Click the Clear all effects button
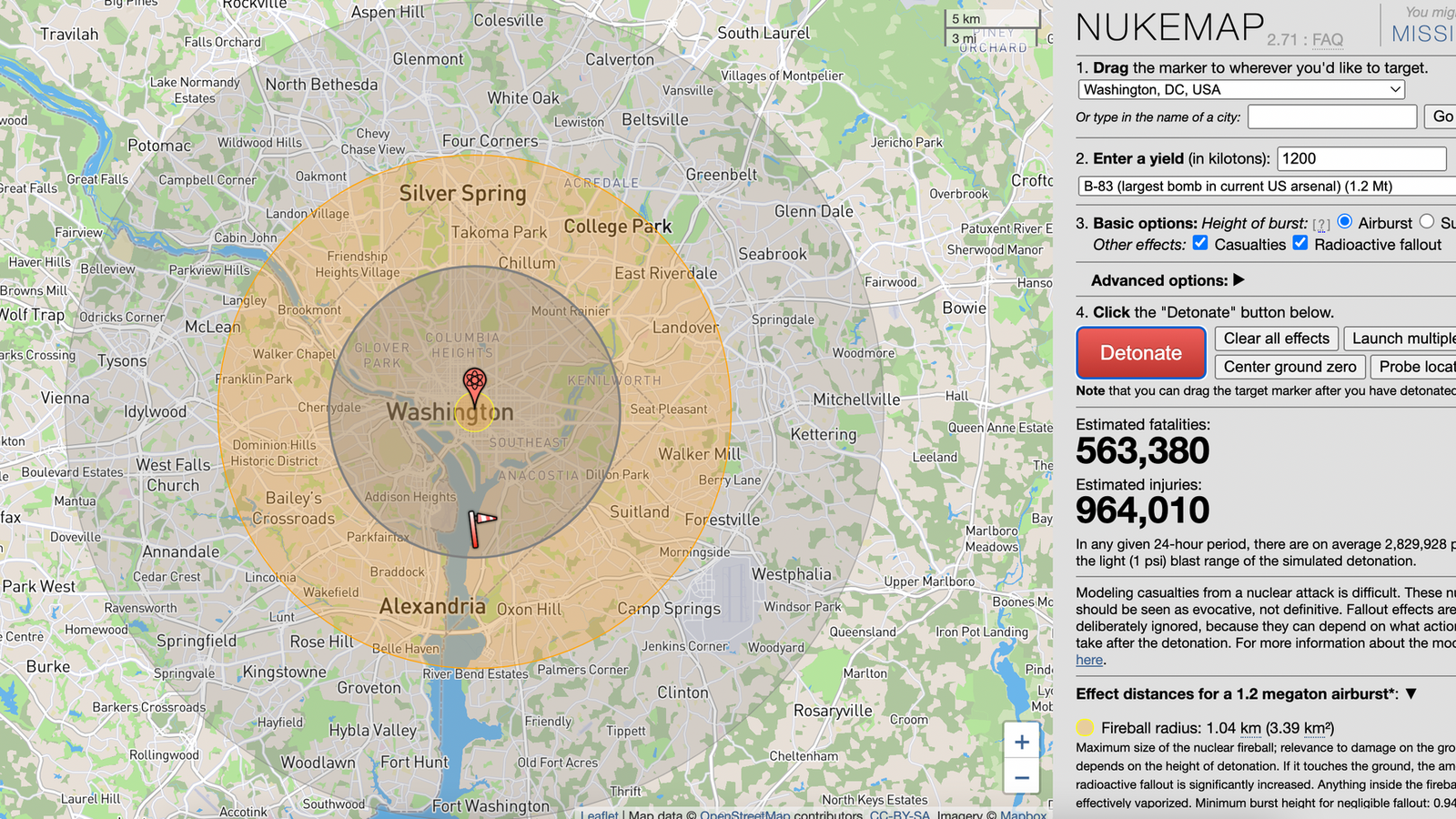Screen dimensions: 1456x819 point(1276,339)
